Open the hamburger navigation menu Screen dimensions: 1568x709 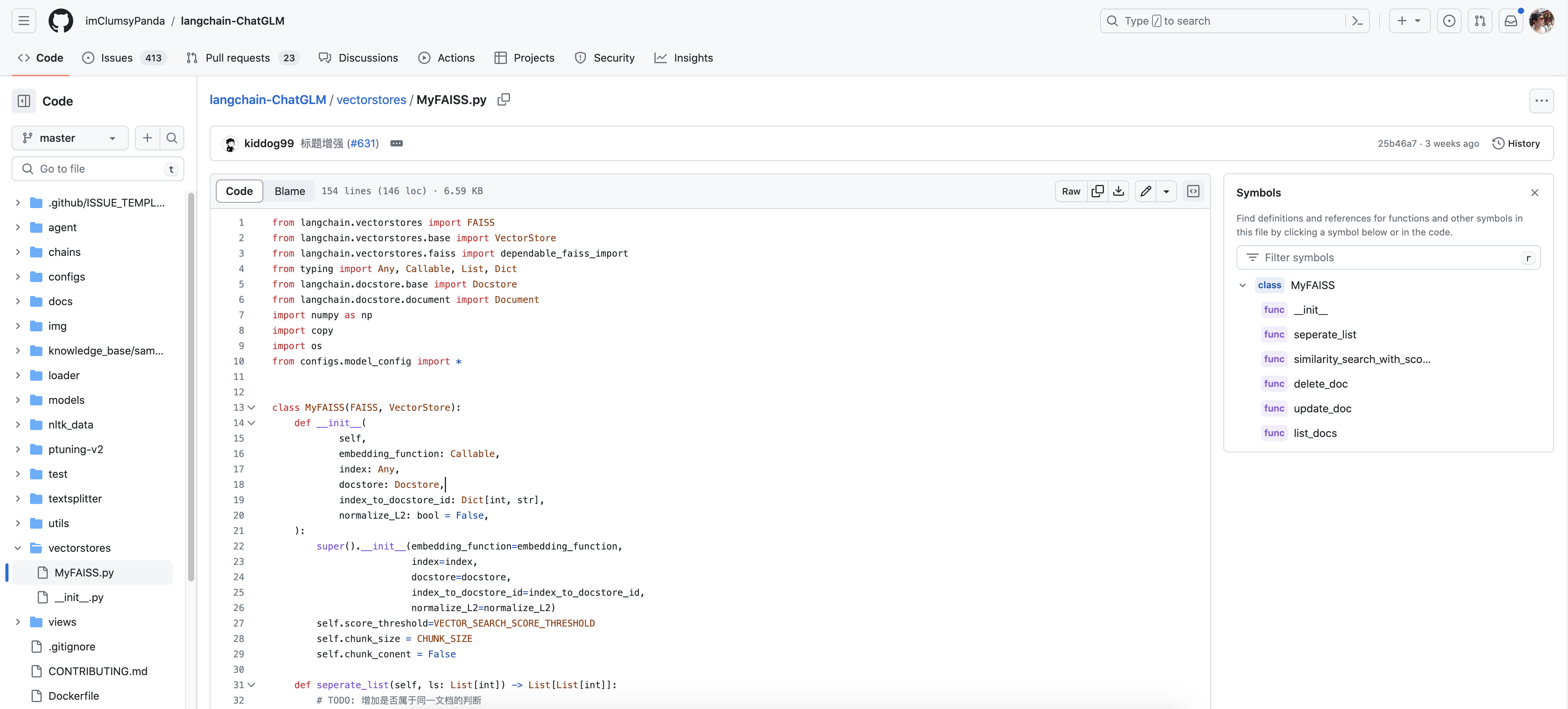tap(24, 21)
